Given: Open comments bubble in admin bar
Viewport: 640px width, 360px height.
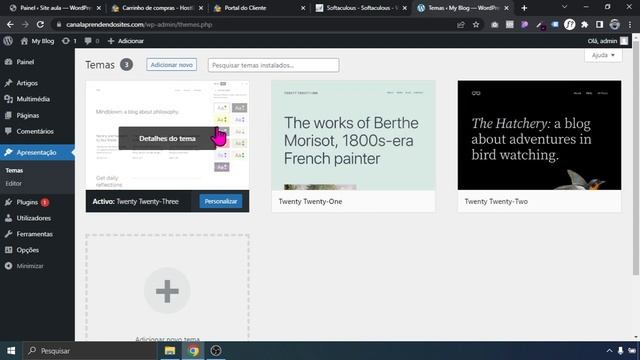Looking at the screenshot, I should tap(91, 41).
